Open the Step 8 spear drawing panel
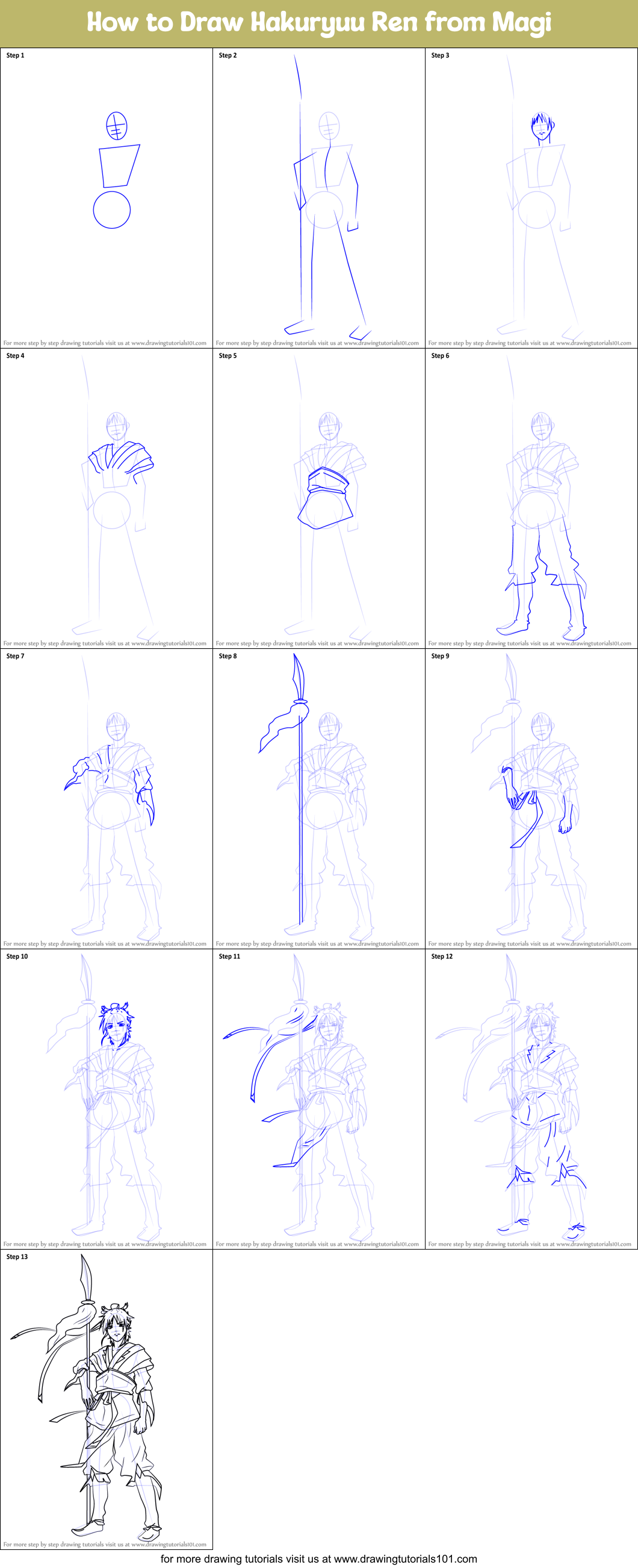Screen dimensions: 638x1568 tap(319, 799)
